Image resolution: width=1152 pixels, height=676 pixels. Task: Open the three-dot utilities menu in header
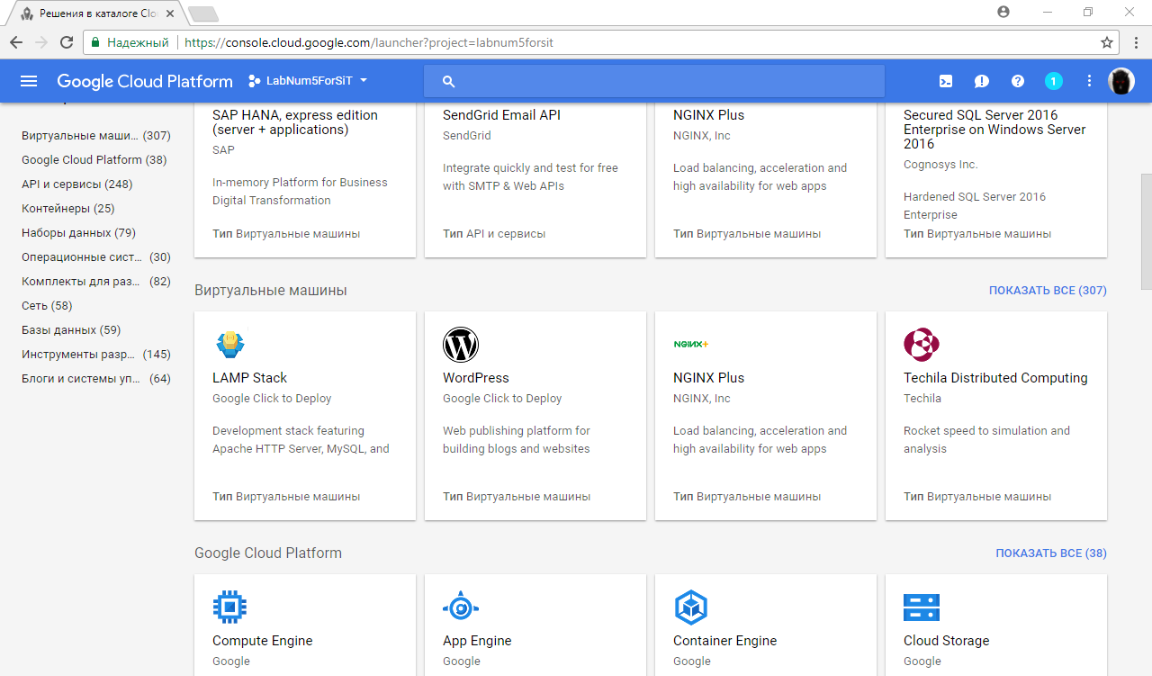tap(1090, 81)
